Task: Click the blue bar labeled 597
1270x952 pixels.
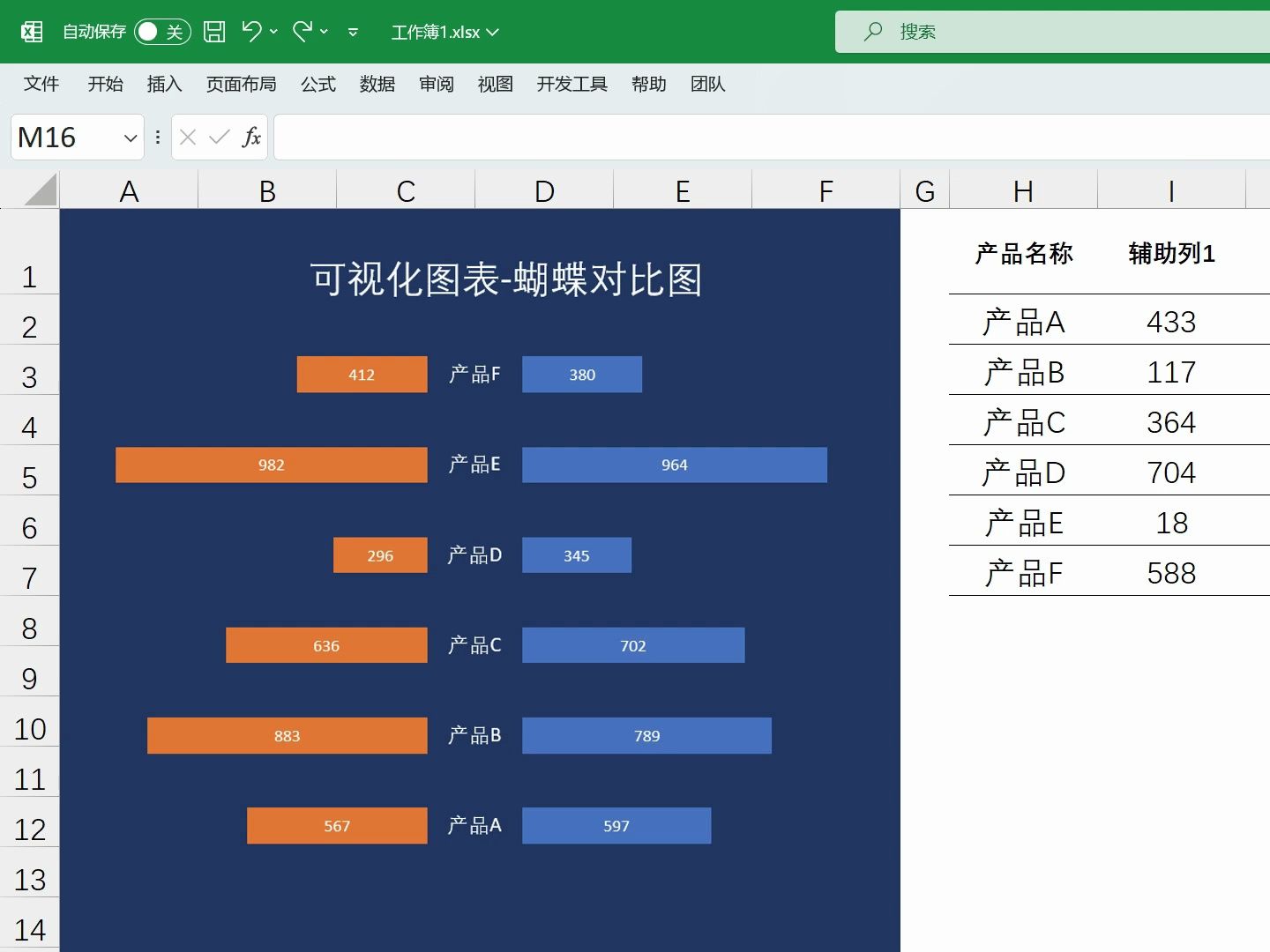Action: (x=616, y=826)
